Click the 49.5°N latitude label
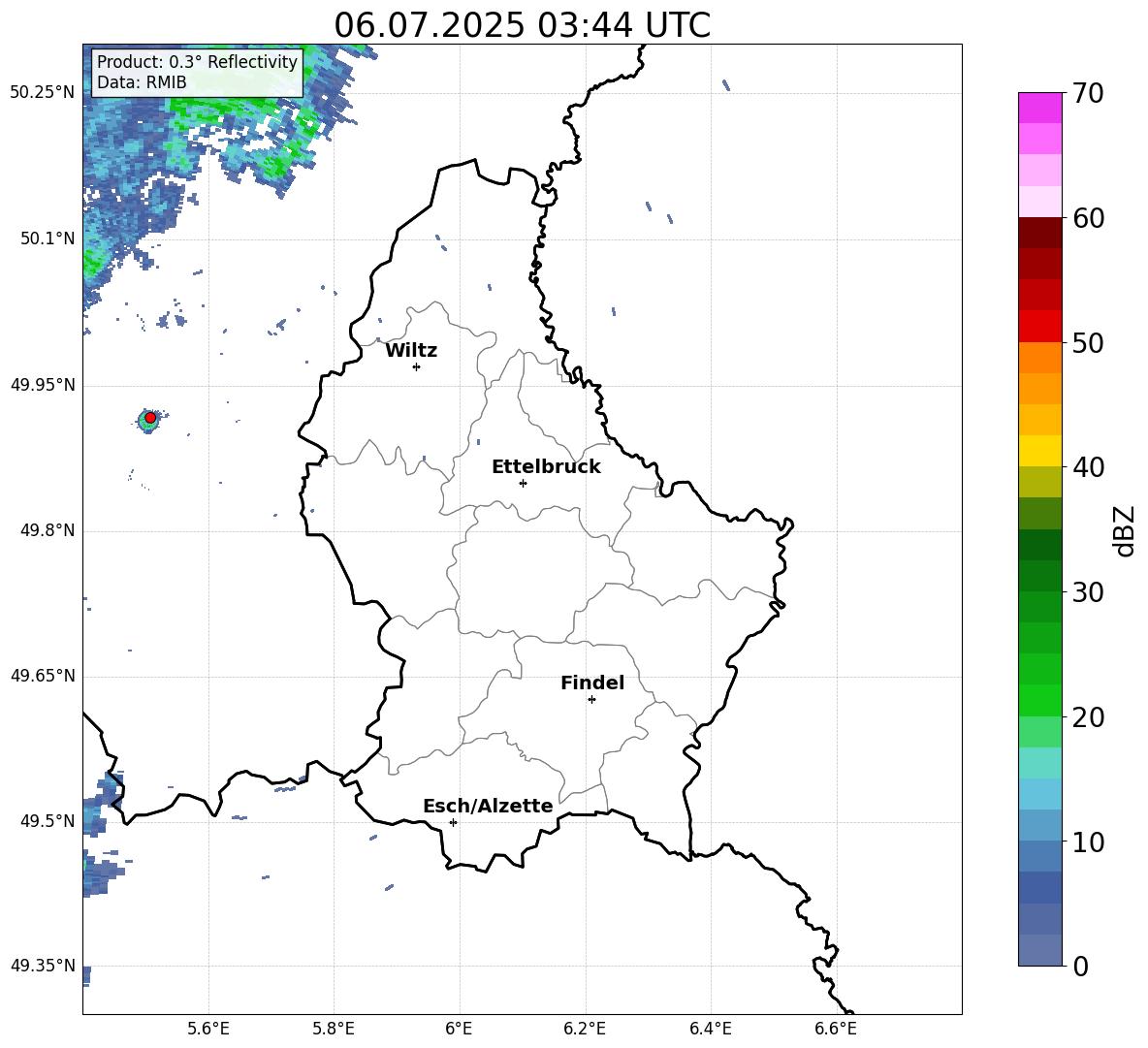This screenshot has height=1048, width=1148. click(47, 820)
